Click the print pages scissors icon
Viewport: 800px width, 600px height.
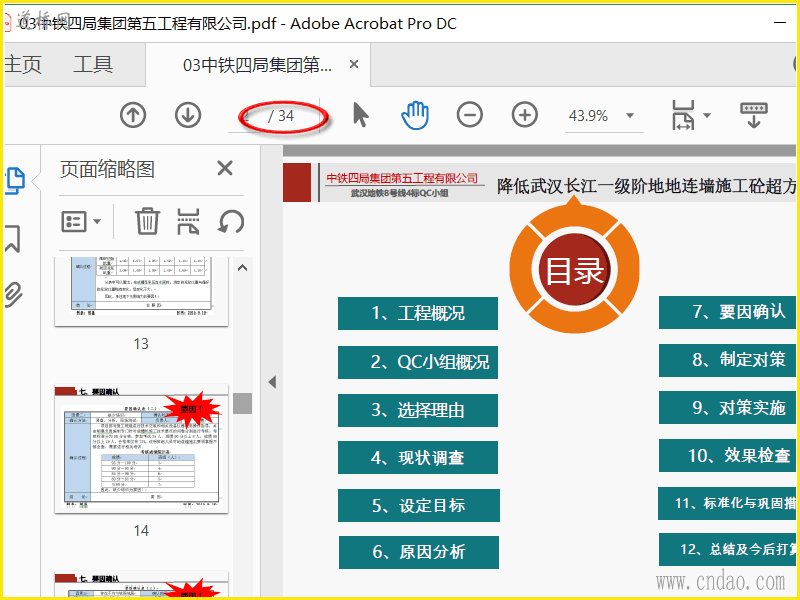point(188,221)
